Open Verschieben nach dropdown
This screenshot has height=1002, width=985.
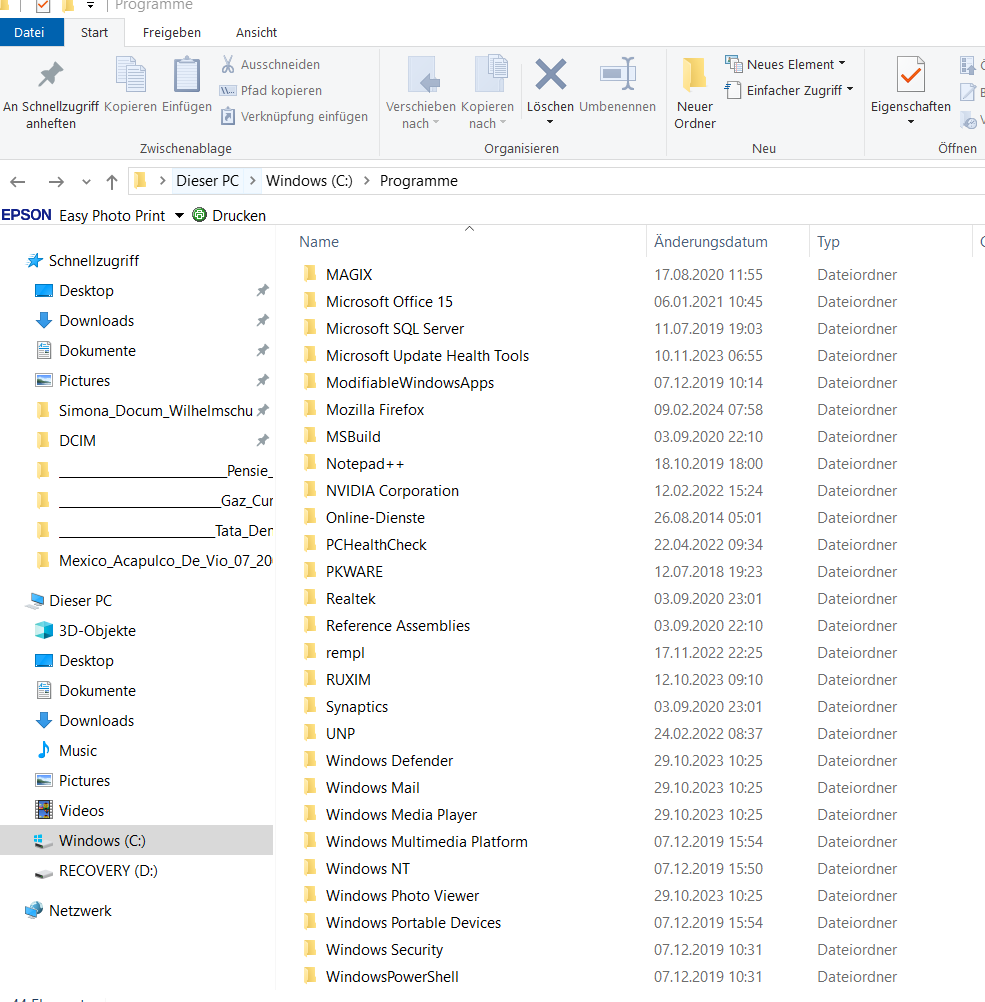click(421, 95)
